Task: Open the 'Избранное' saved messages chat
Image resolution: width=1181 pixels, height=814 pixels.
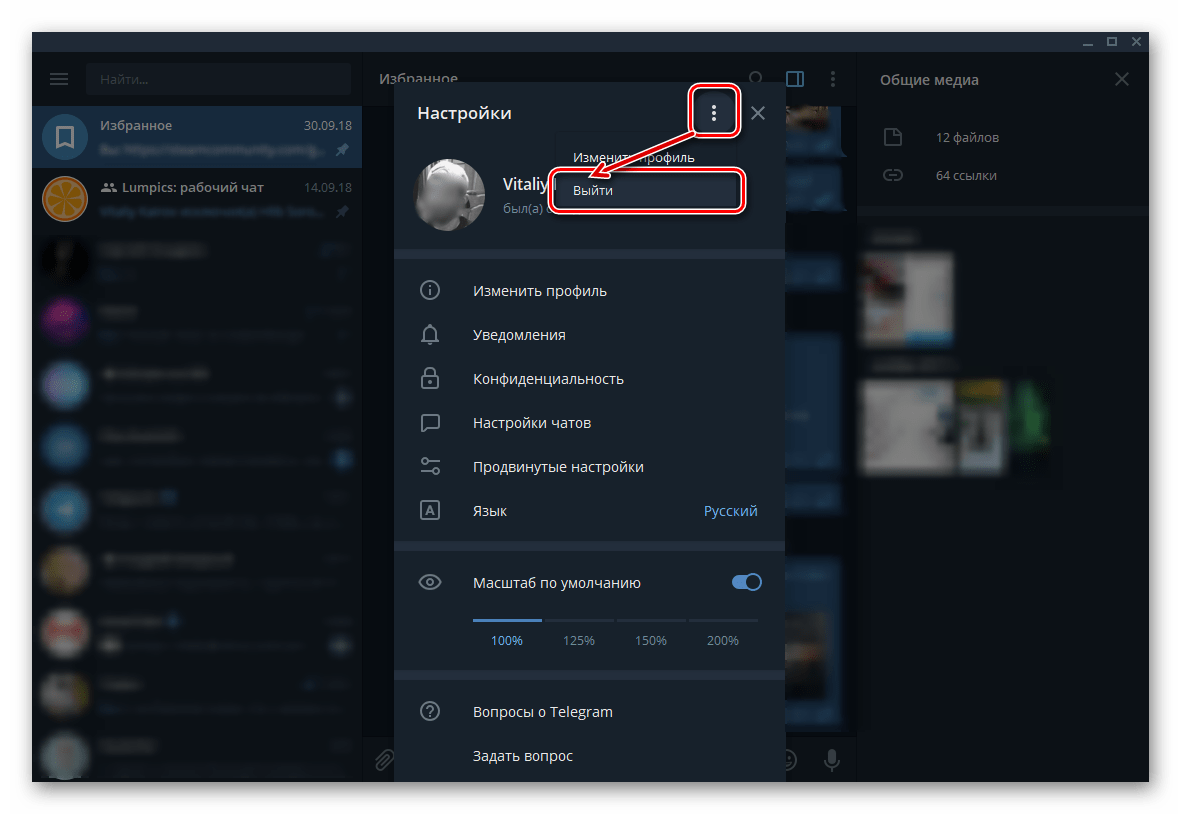Action: [197, 137]
